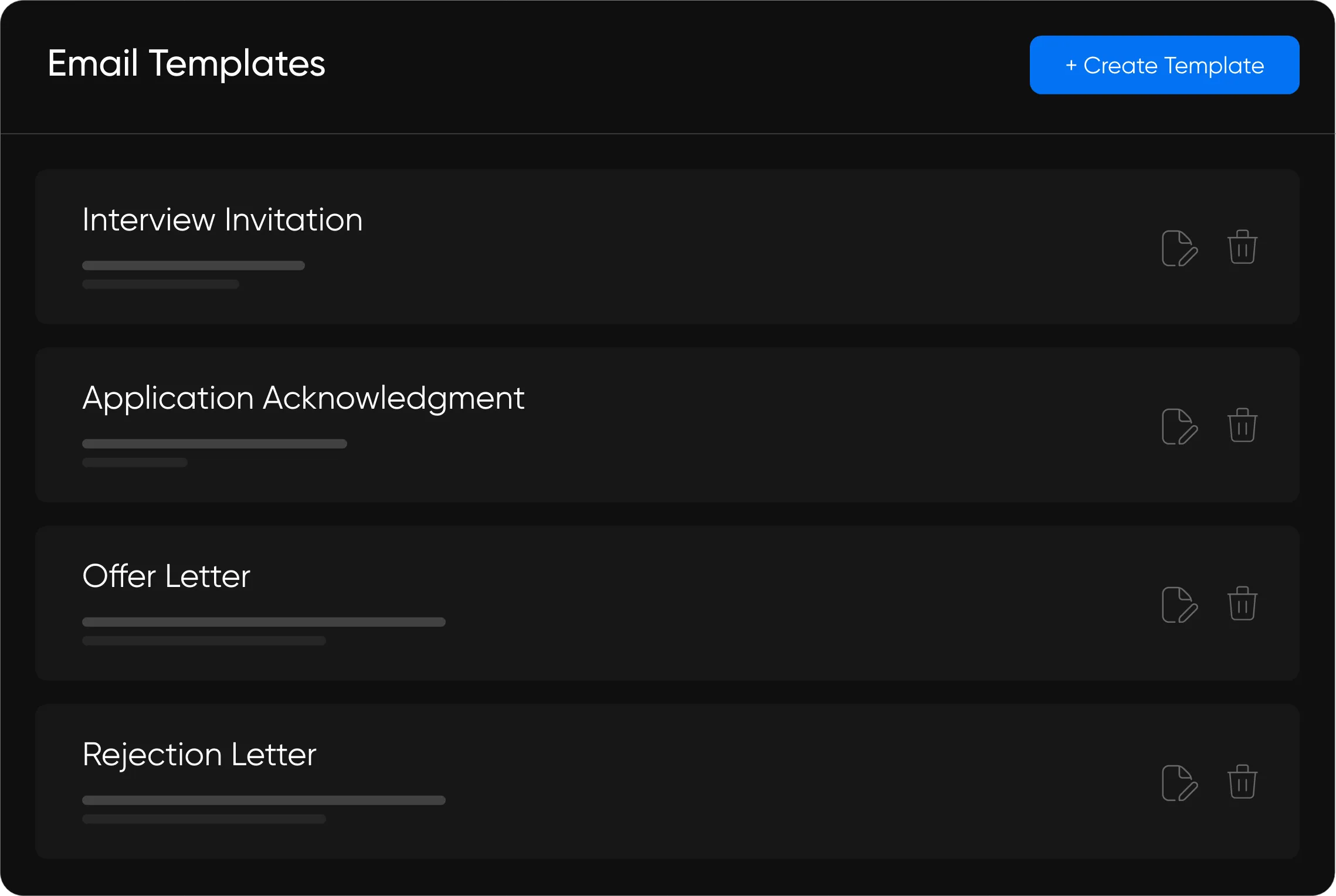This screenshot has width=1336, height=896.
Task: Open the Interview Invitation title
Action: 222,220
